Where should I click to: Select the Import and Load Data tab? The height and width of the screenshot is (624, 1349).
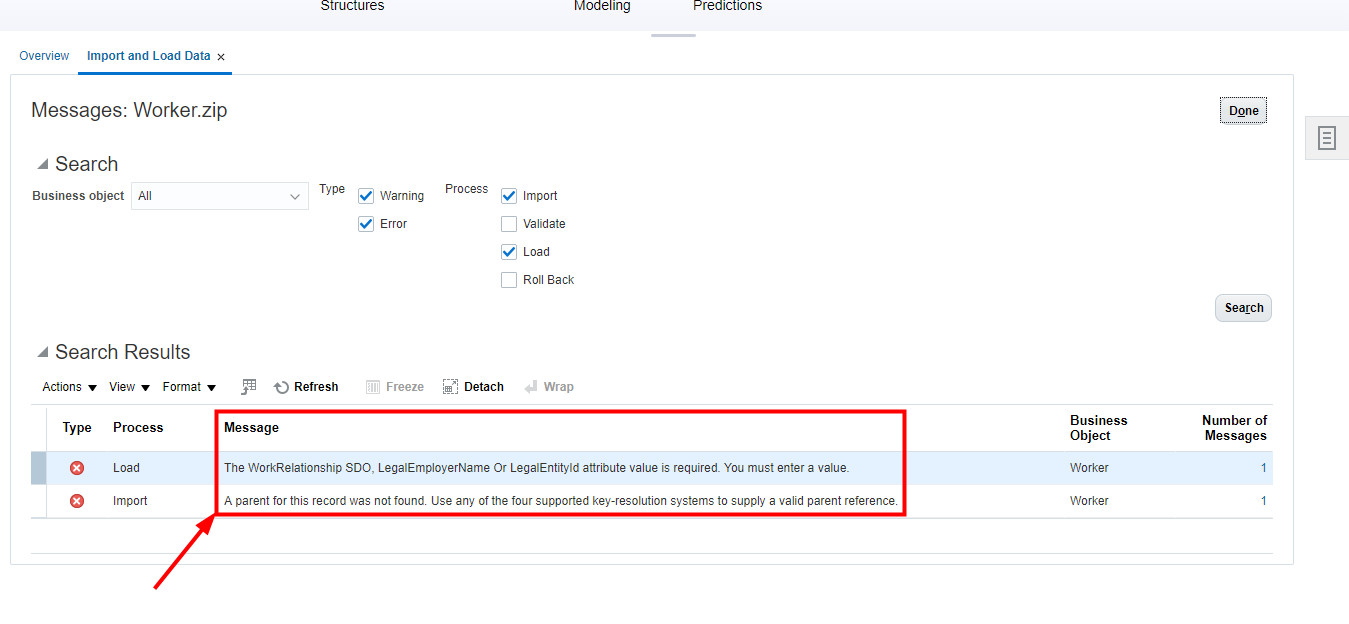(149, 56)
